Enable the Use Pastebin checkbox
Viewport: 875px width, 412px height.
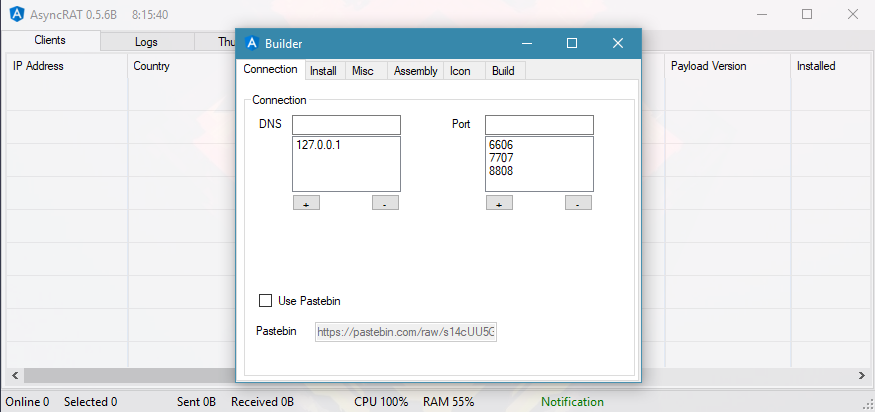(x=266, y=301)
